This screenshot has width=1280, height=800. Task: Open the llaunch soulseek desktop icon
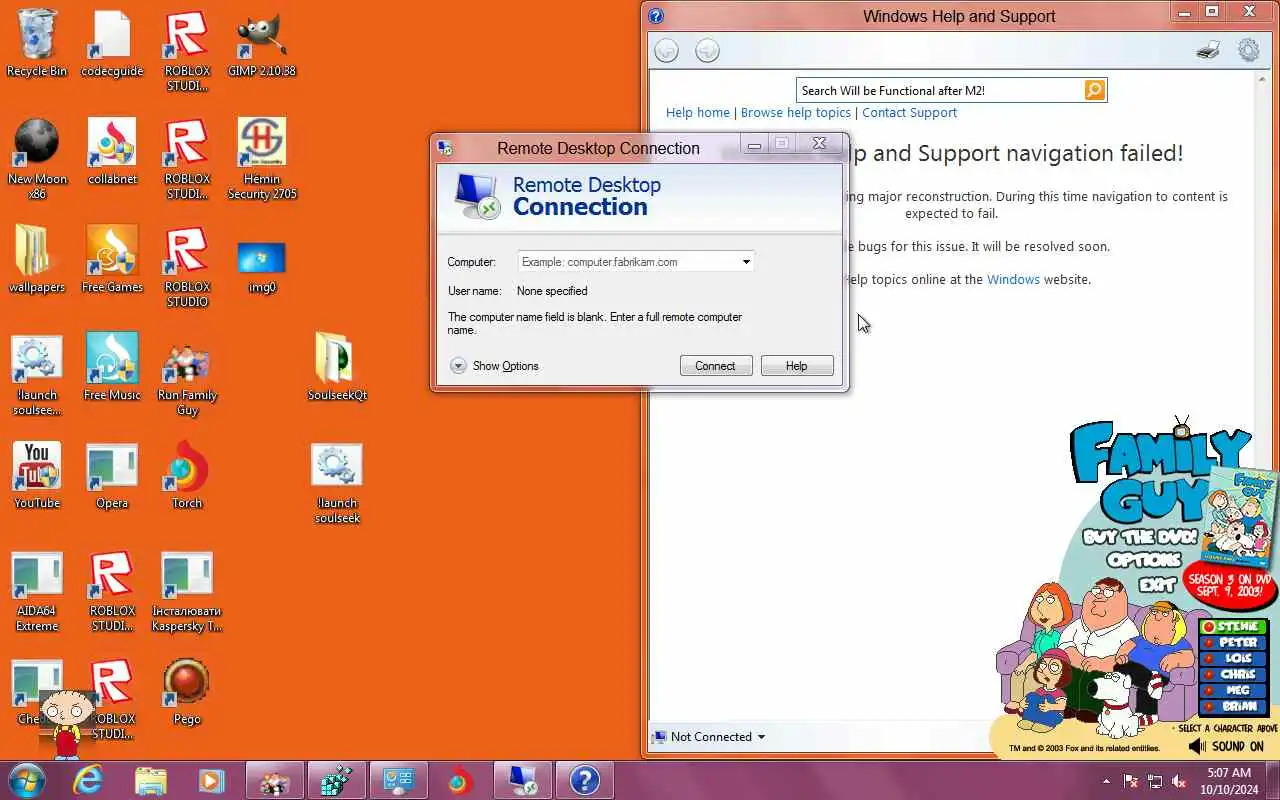(337, 484)
